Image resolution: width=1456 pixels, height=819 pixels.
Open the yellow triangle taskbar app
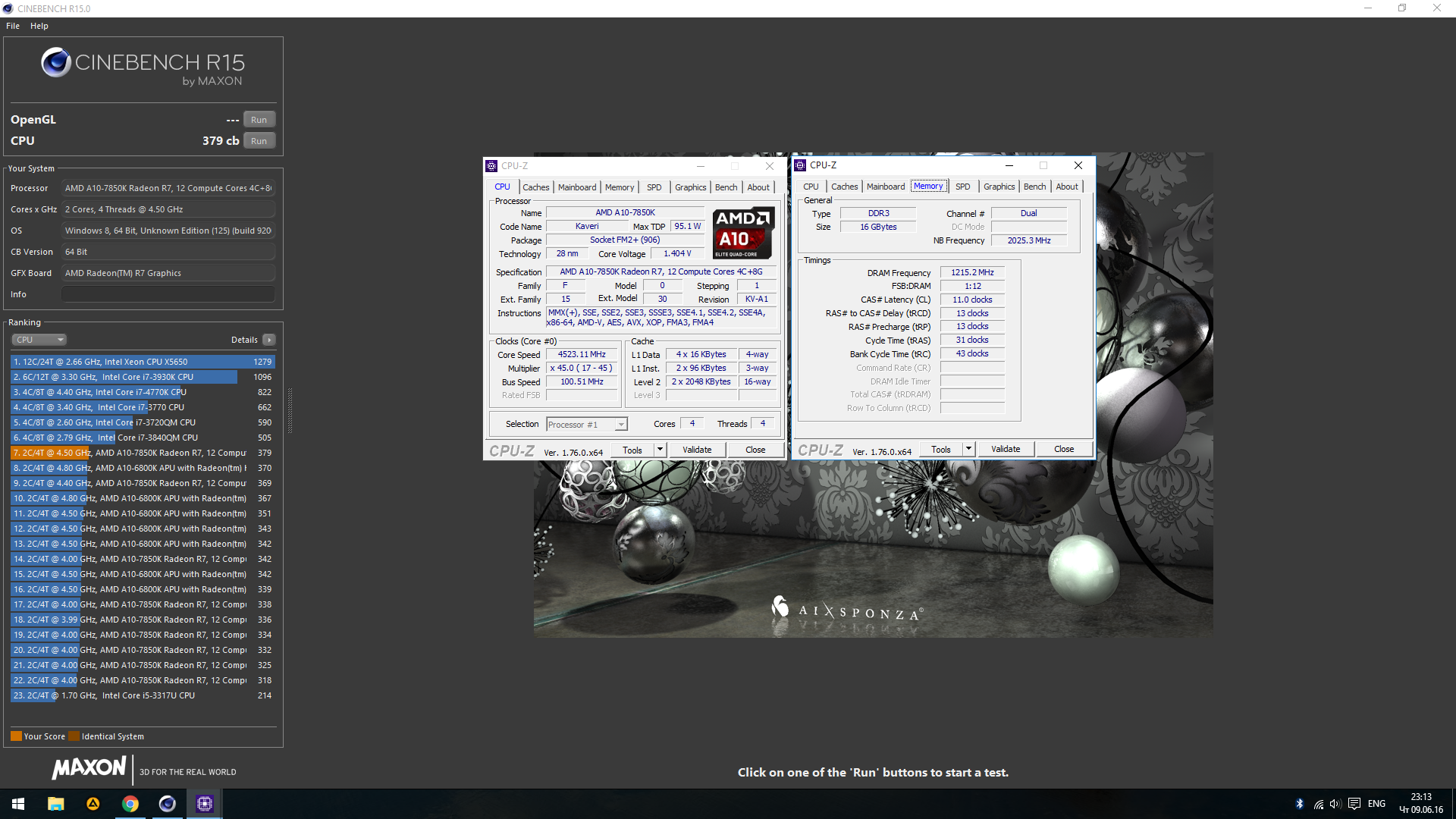[93, 804]
